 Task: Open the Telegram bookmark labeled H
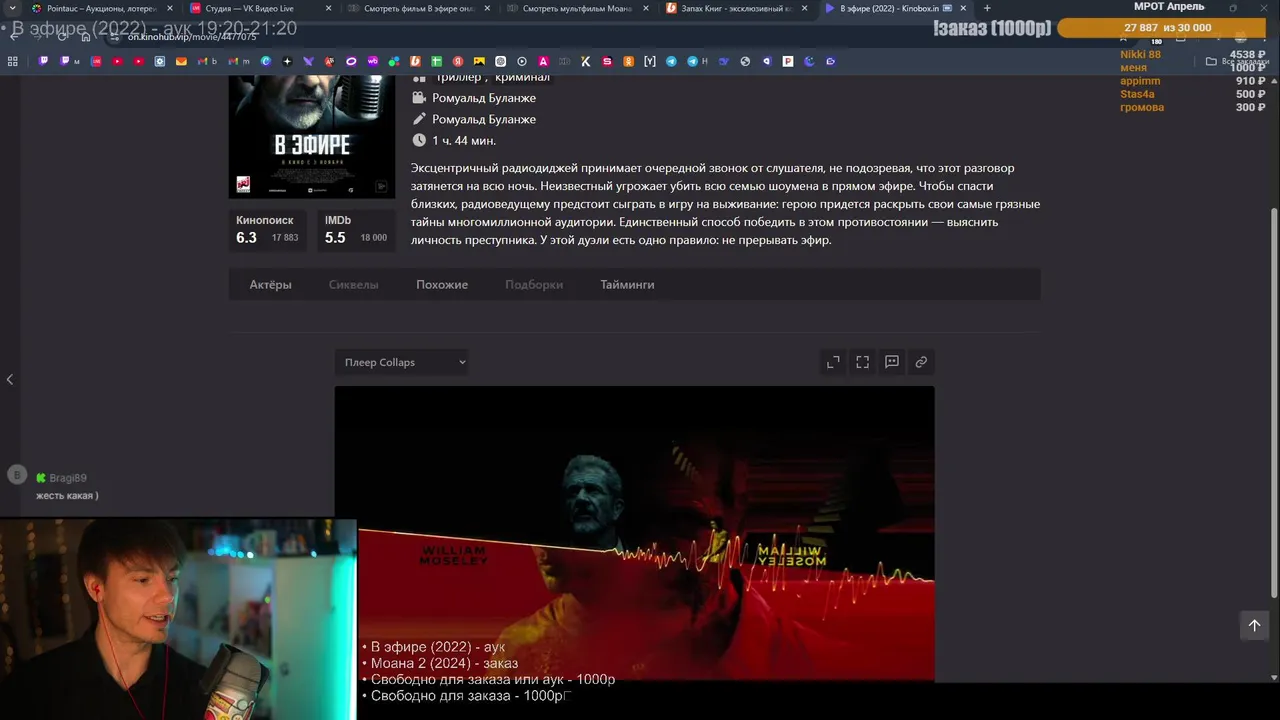(x=696, y=61)
